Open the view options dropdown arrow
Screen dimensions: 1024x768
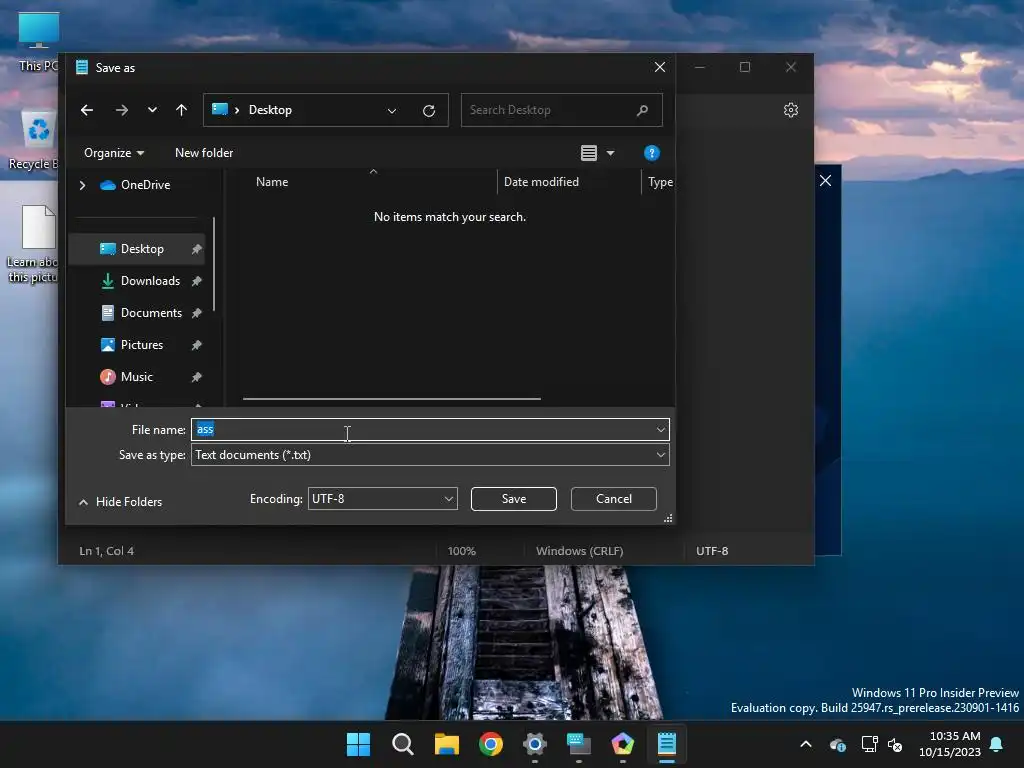(x=611, y=153)
